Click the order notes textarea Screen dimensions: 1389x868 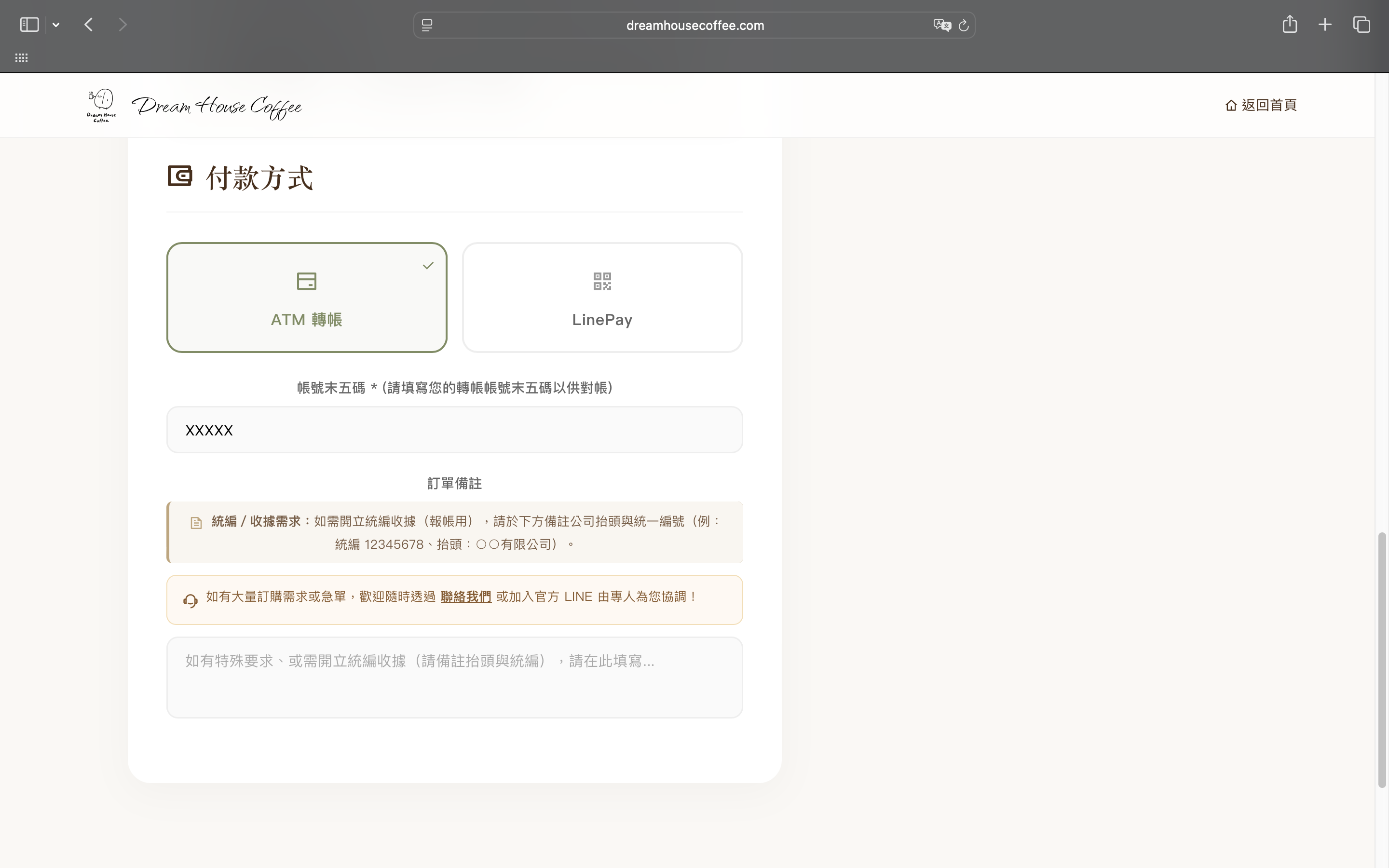pos(455,678)
